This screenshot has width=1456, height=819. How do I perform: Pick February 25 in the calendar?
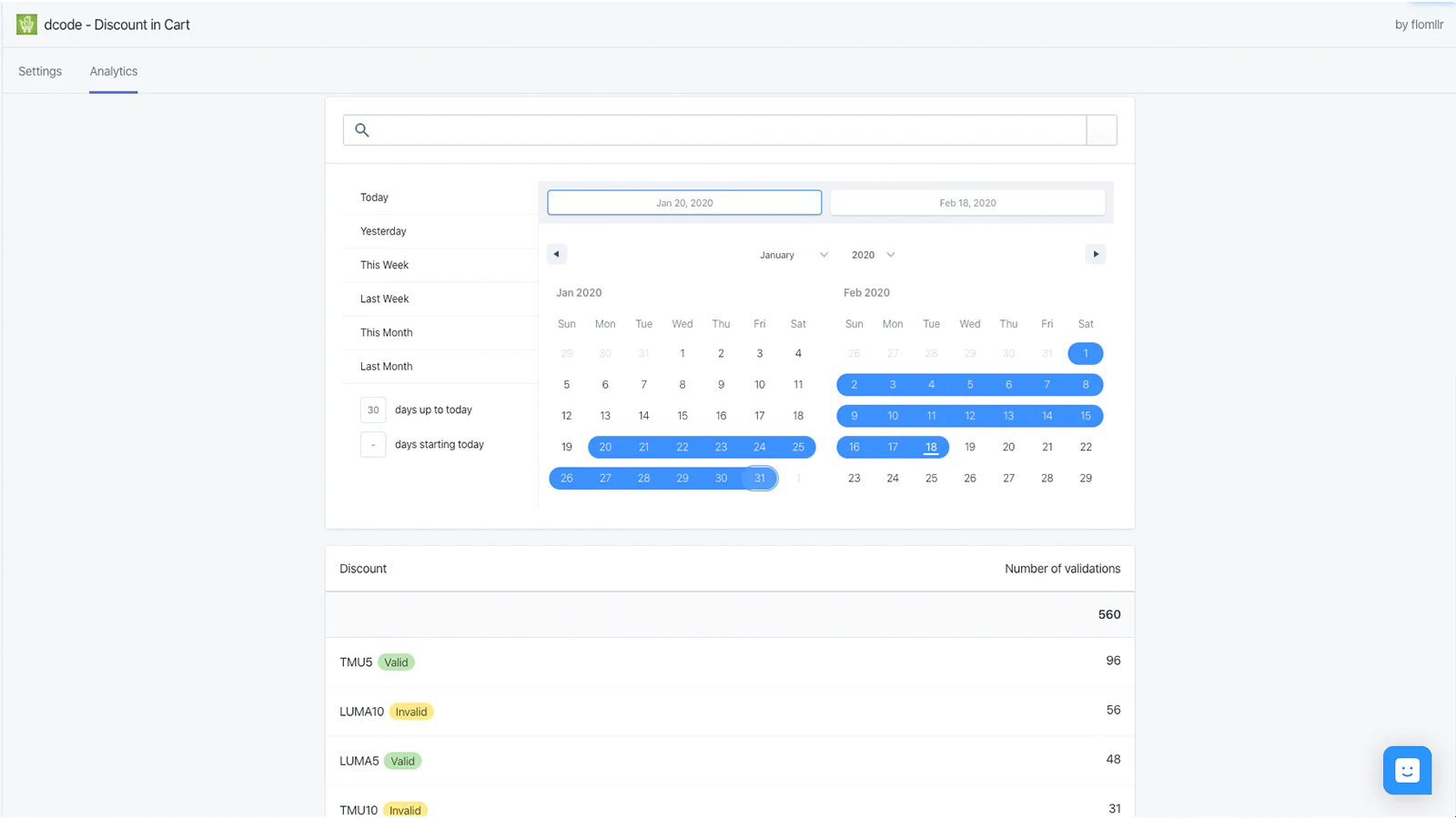click(931, 479)
